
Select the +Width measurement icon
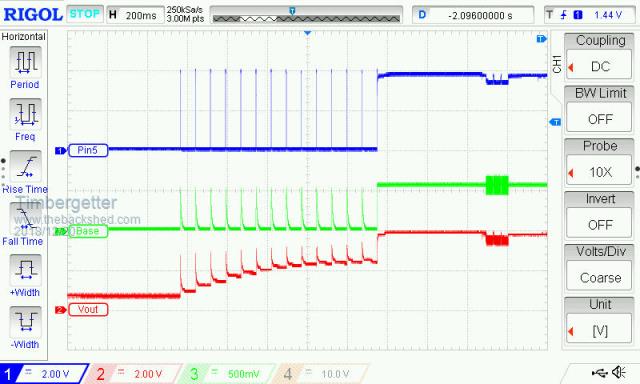point(25,269)
